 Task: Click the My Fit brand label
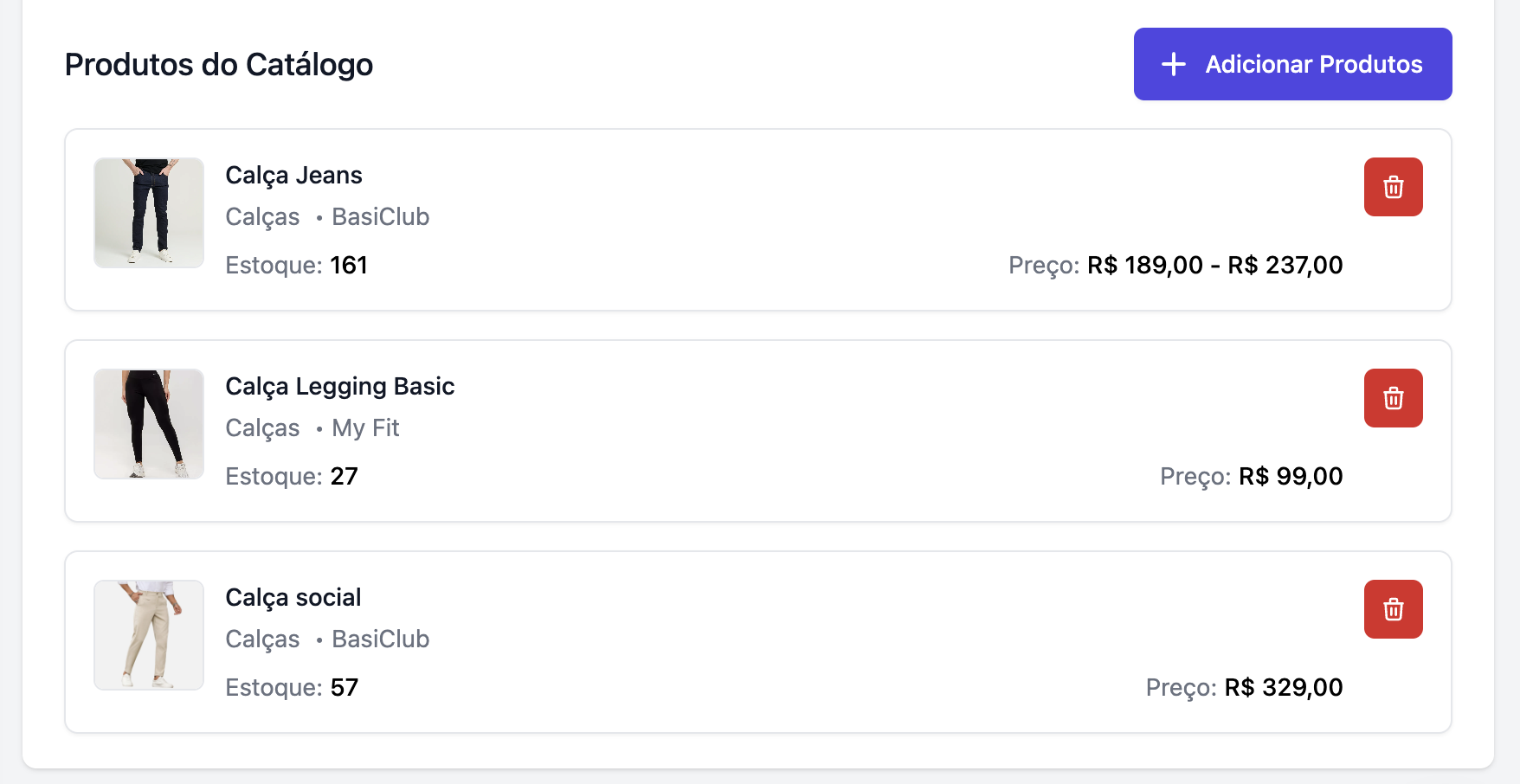coord(365,427)
